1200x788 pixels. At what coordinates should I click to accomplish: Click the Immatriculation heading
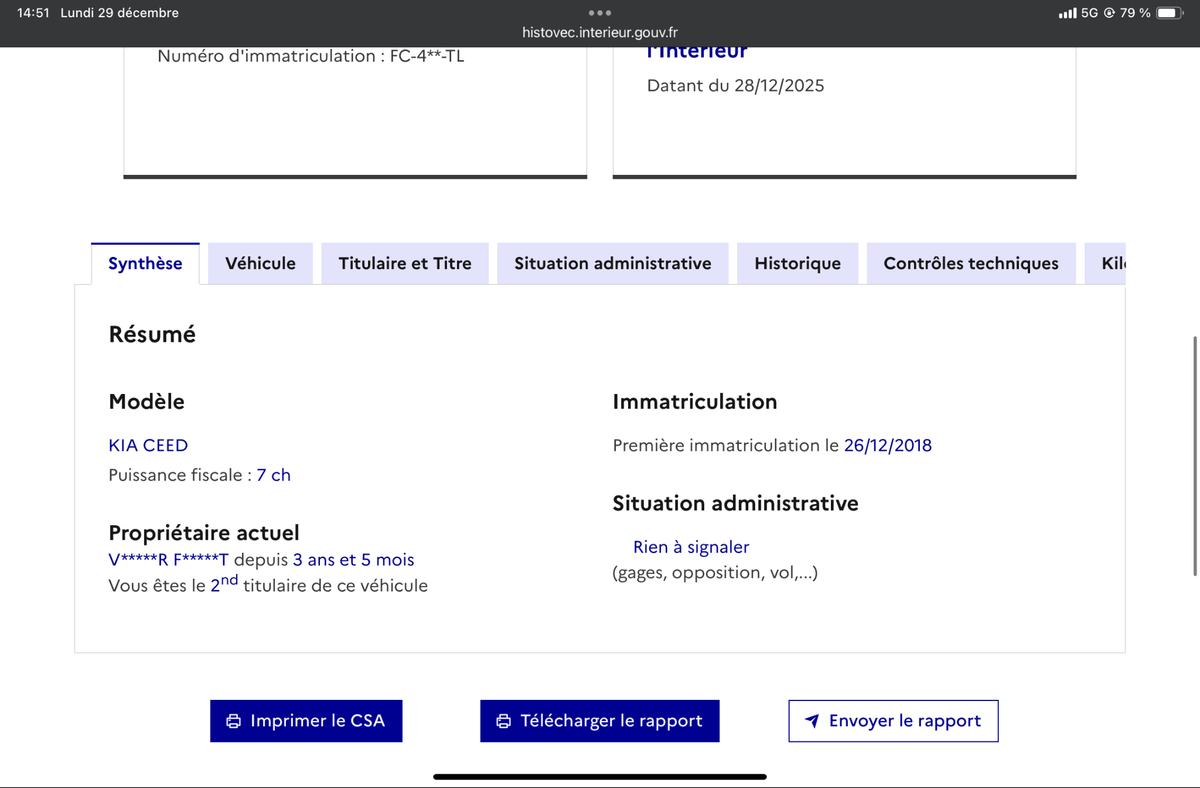click(695, 402)
